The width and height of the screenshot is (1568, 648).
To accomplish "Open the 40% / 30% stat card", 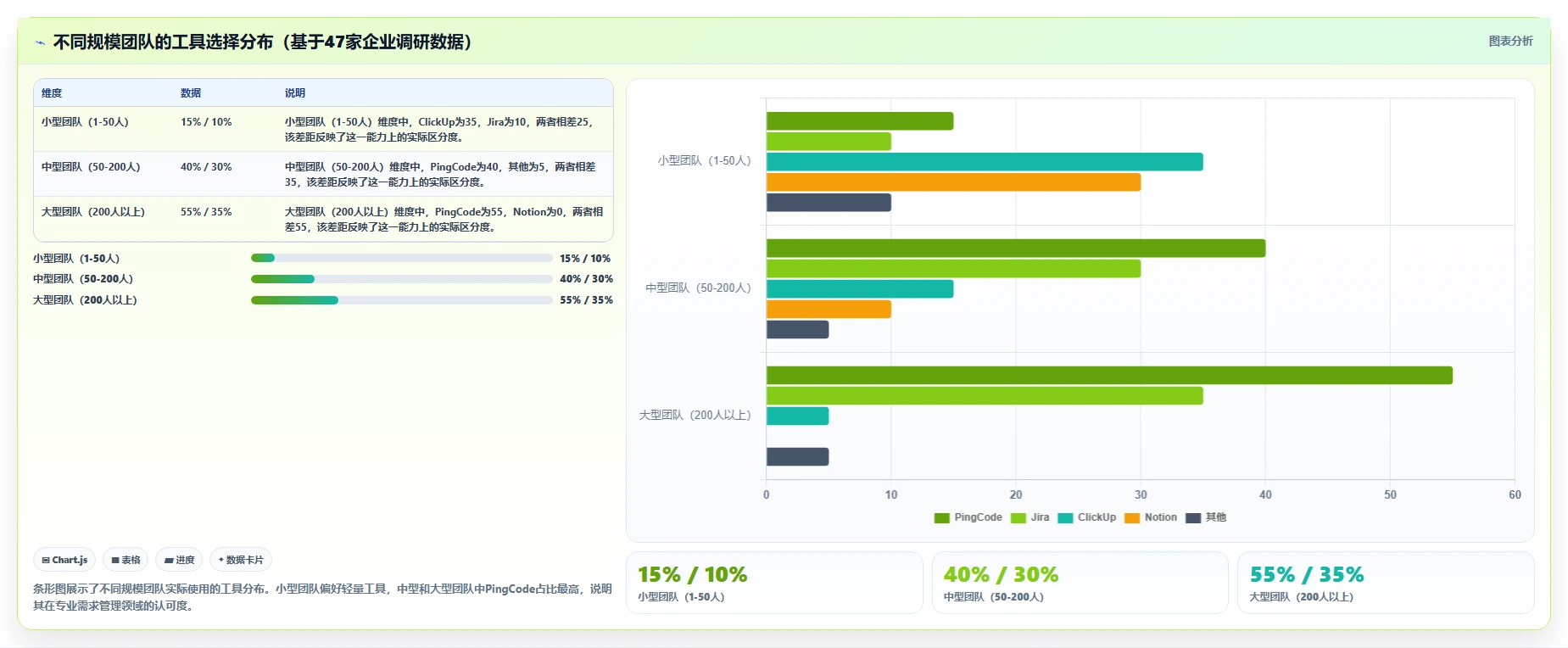I will (x=1080, y=583).
